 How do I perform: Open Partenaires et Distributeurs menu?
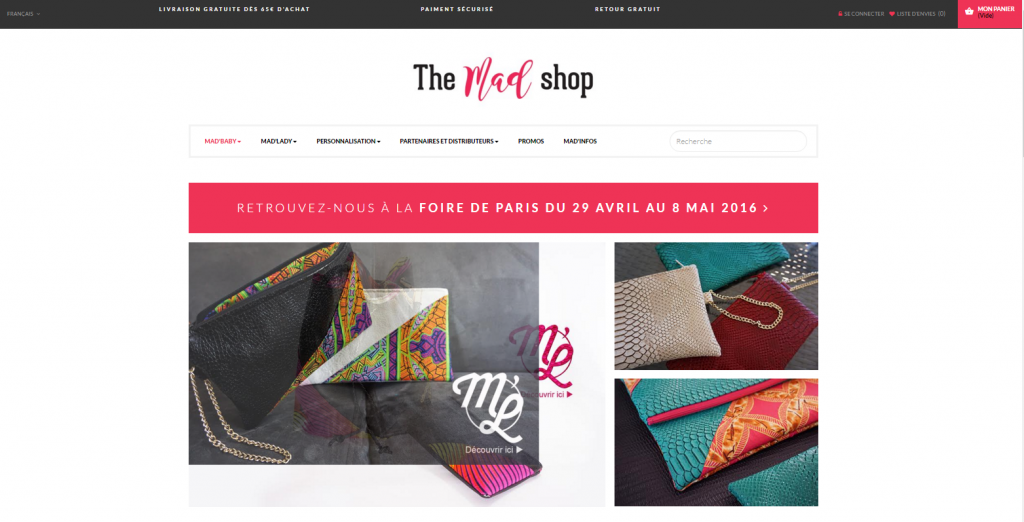tap(449, 141)
